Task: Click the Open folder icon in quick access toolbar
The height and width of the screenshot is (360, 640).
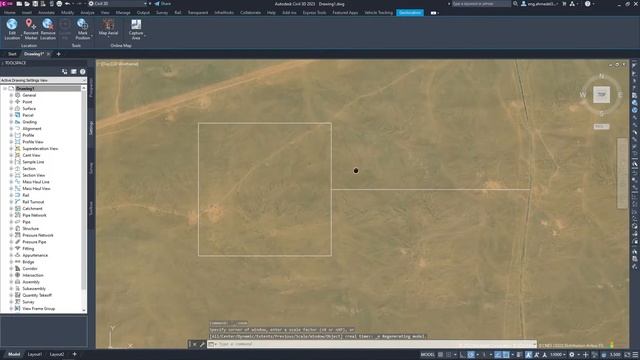Action: 27,4
